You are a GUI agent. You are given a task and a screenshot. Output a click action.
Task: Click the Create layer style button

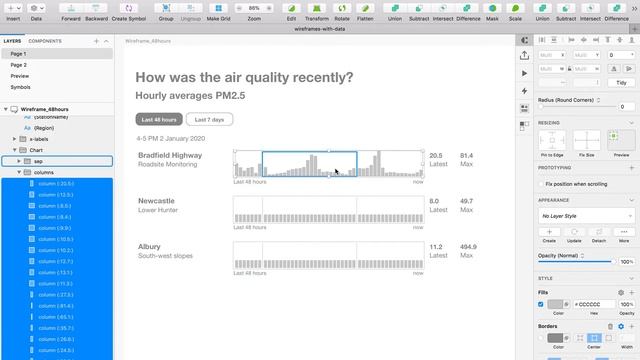tap(549, 232)
